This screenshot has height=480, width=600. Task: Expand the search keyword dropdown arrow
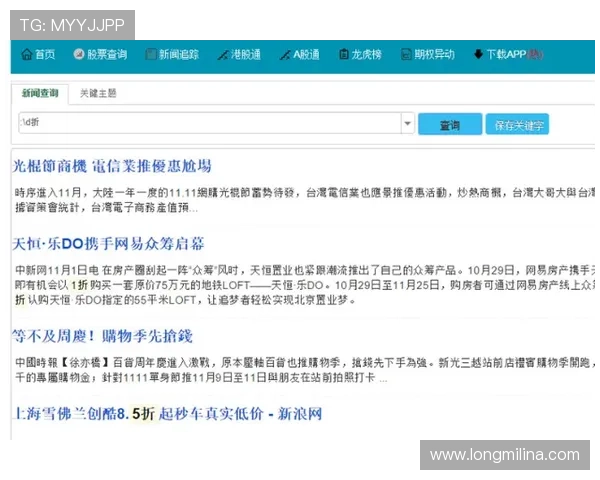408,123
